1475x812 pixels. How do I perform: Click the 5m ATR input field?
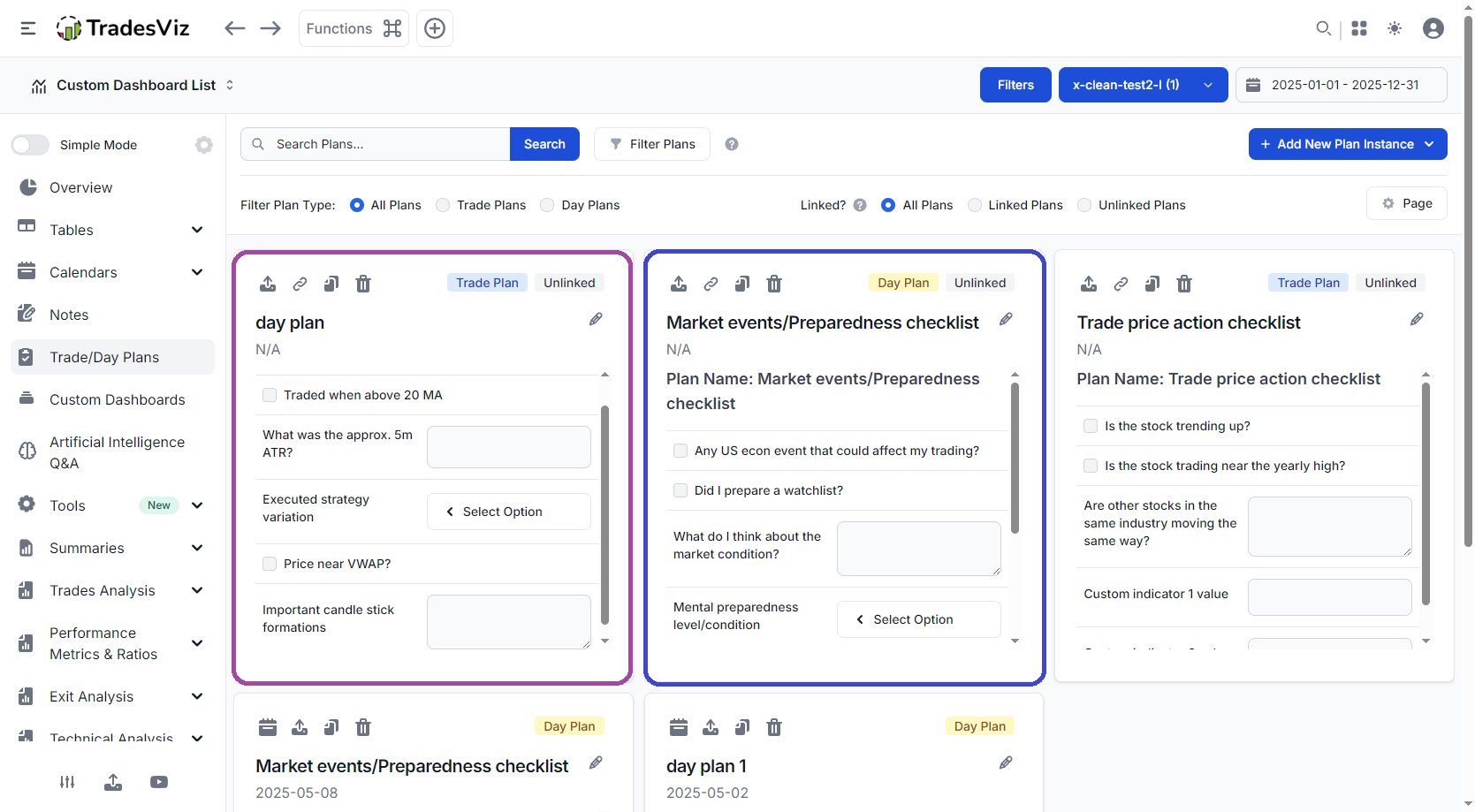coord(509,447)
